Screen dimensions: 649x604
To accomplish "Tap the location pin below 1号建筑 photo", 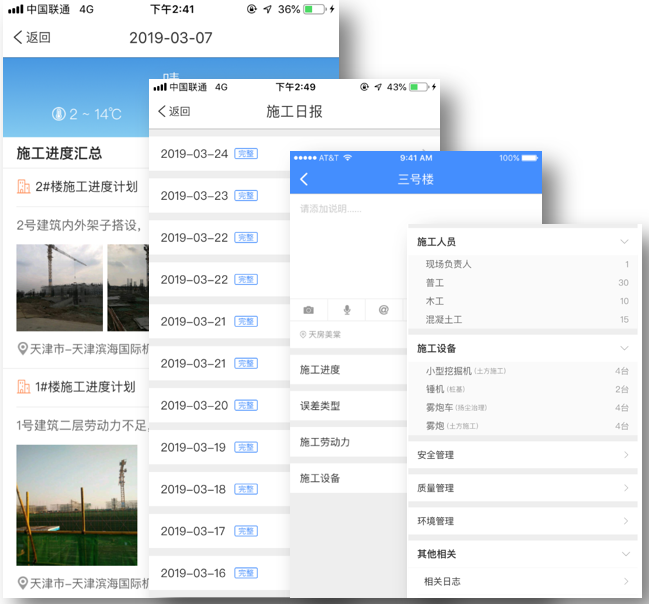I will coord(23,583).
